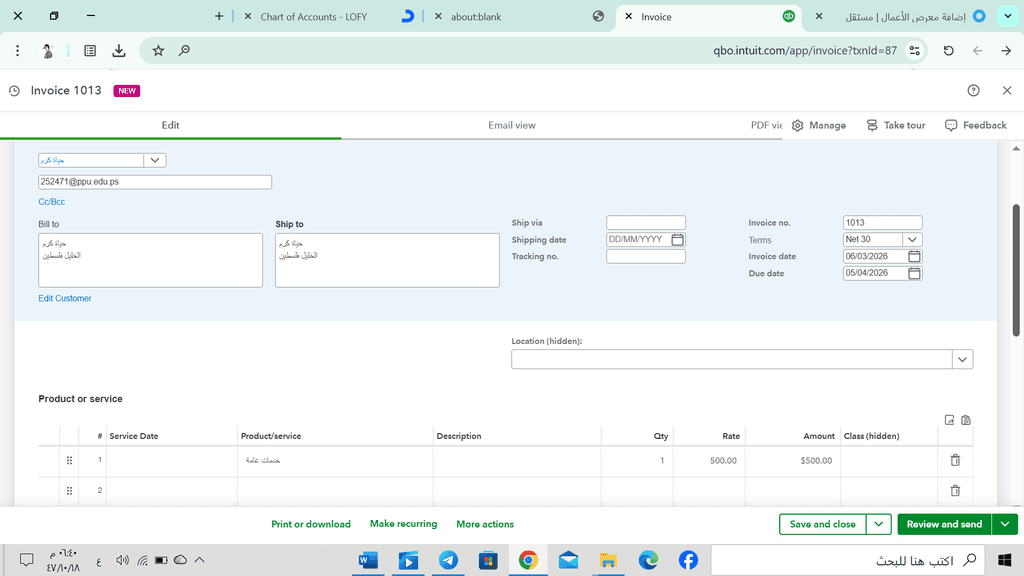The image size is (1024, 576).
Task: Open Google Chrome from the taskbar
Action: (528, 560)
